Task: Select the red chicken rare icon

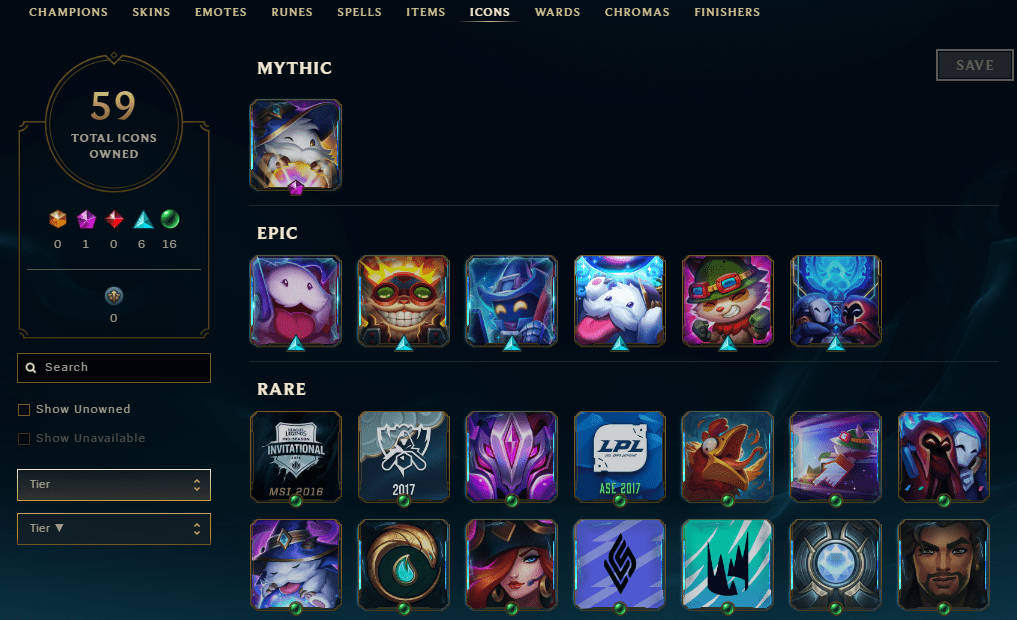Action: [x=728, y=457]
